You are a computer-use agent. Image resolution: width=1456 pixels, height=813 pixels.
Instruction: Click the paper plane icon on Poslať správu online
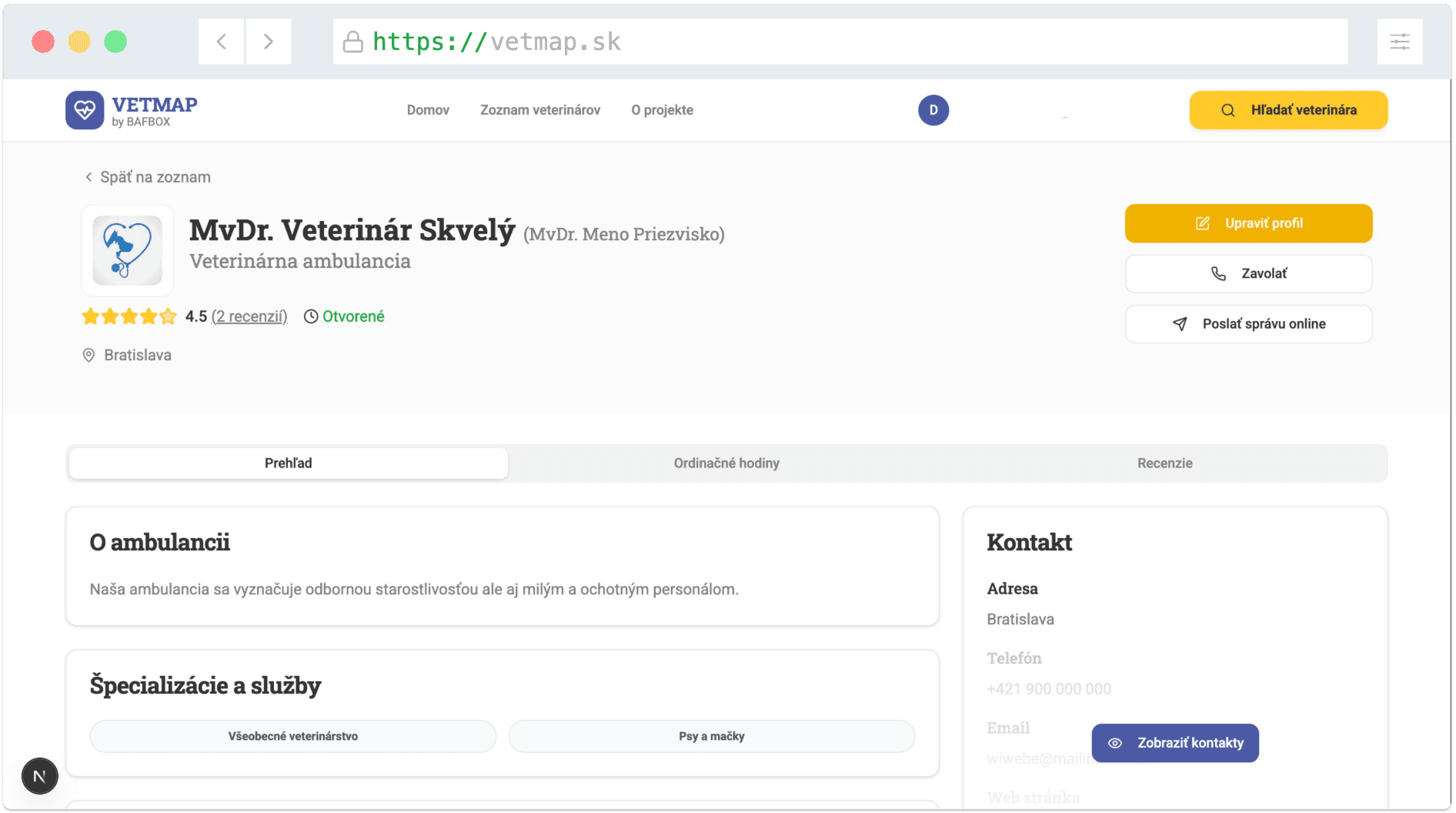coord(1178,323)
